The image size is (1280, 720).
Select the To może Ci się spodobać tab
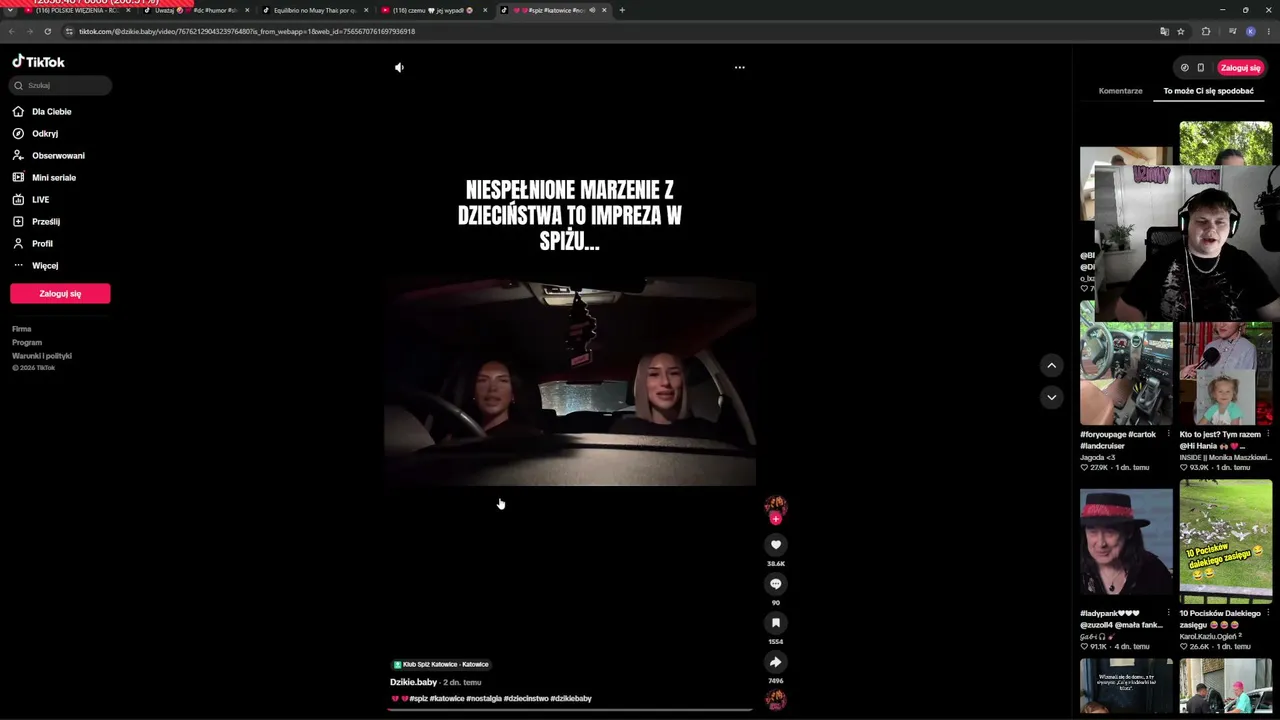click(x=1208, y=91)
